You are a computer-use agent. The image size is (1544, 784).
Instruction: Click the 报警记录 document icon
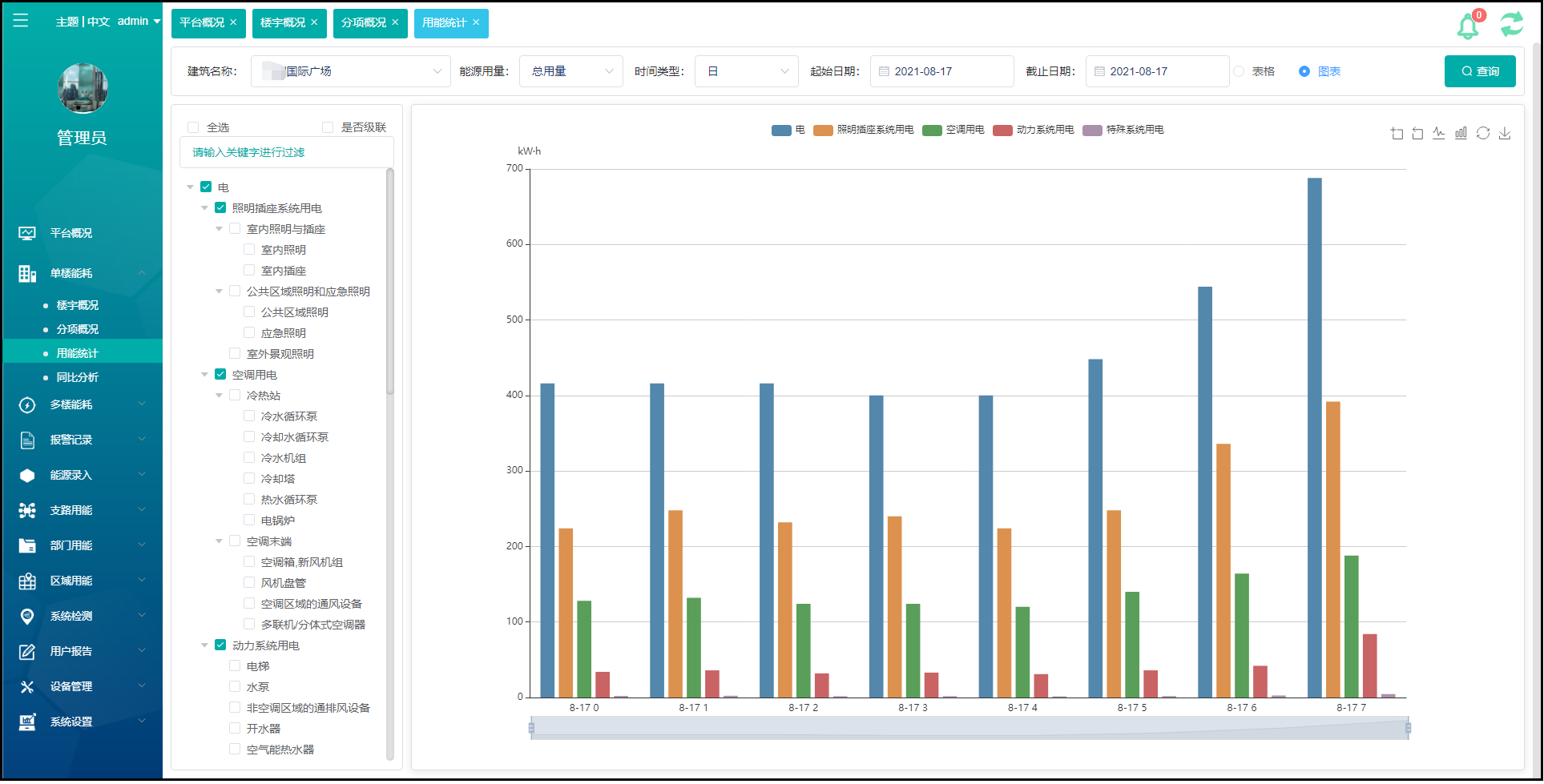pos(27,440)
